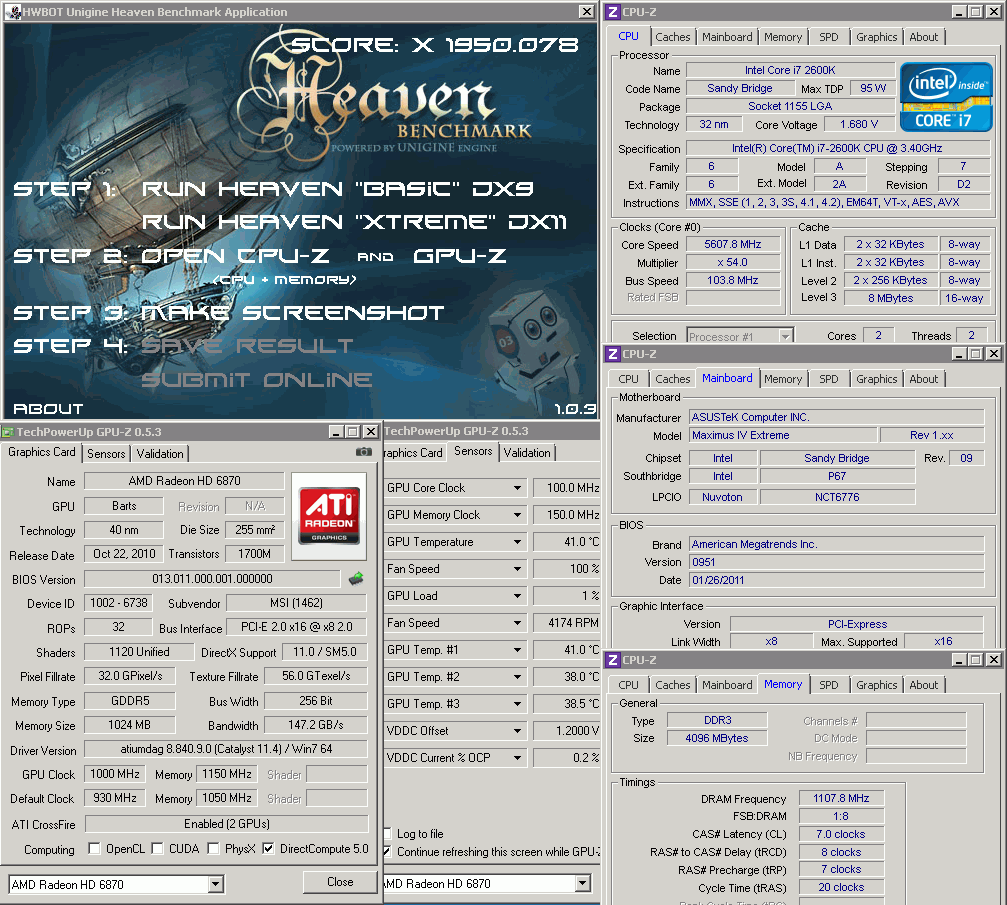Screen dimensions: 1007x905
Task: Click ABOUT in Heaven Benchmark
Action: [x=48, y=409]
